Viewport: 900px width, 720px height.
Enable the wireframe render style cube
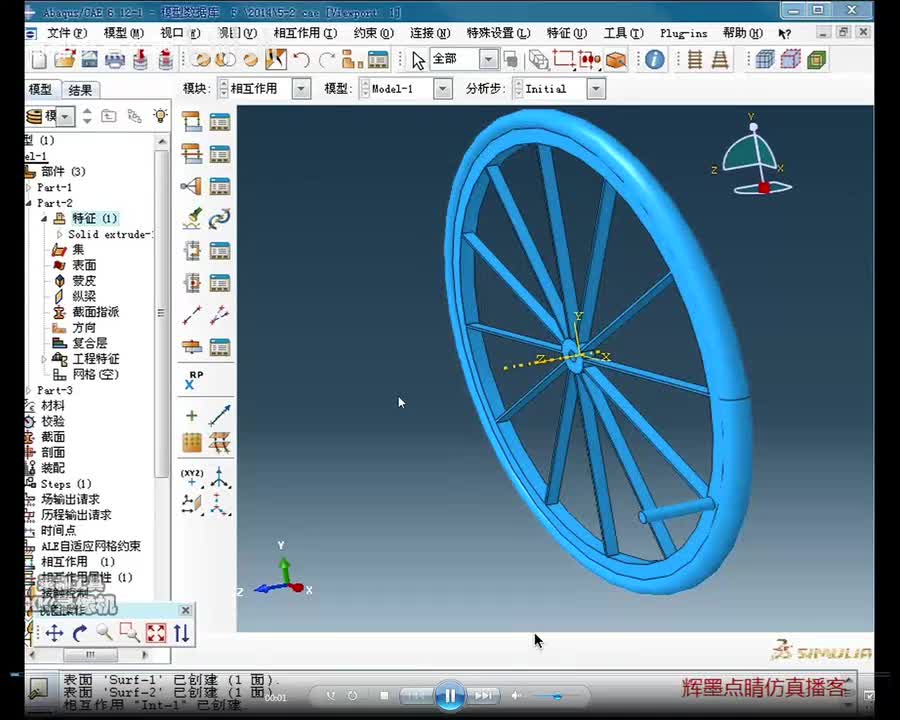pyautogui.click(x=765, y=60)
